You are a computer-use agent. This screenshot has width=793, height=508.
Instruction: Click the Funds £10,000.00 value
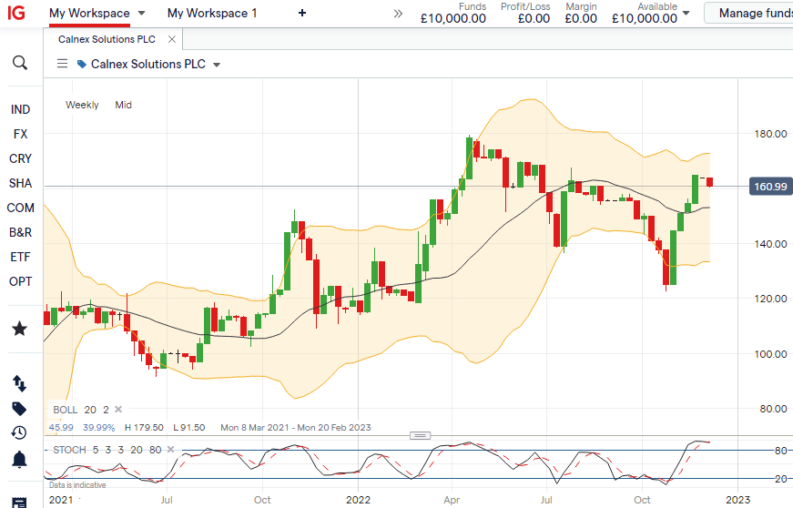[453, 19]
